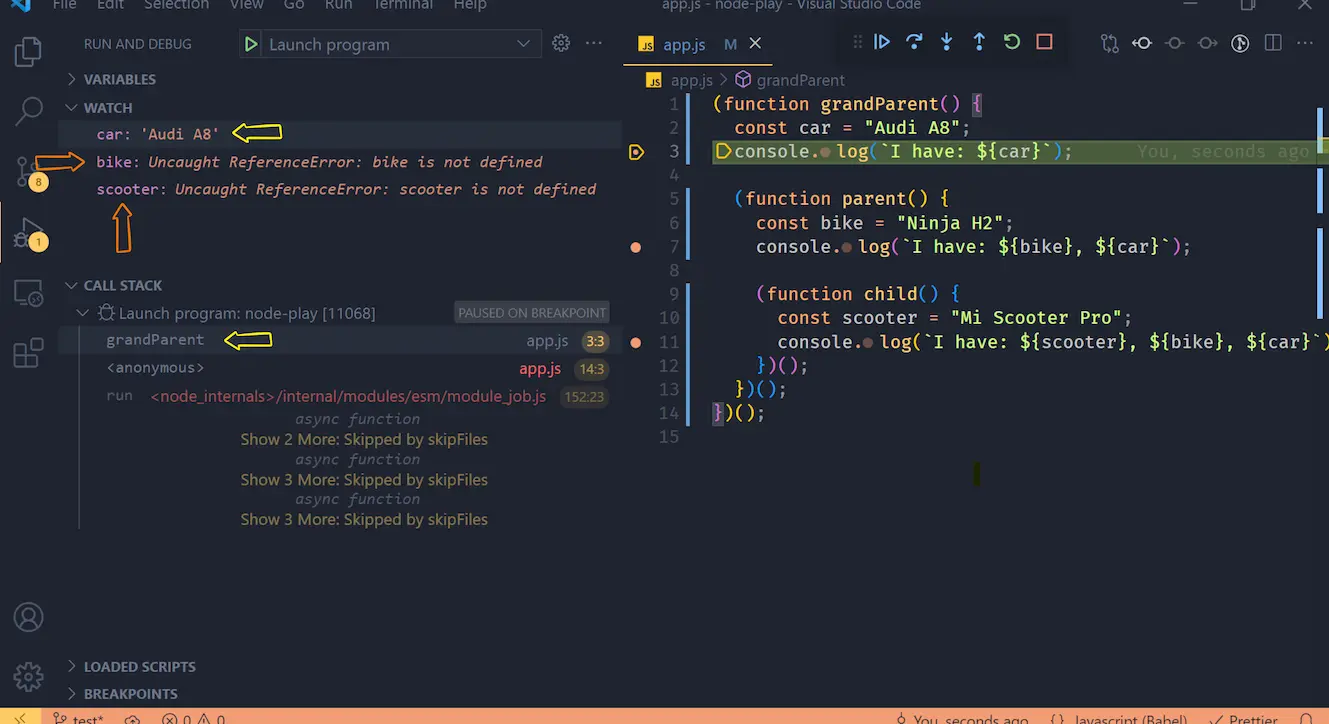This screenshot has width=1329, height=724.
Task: Close the app.js editor tab
Action: [755, 44]
